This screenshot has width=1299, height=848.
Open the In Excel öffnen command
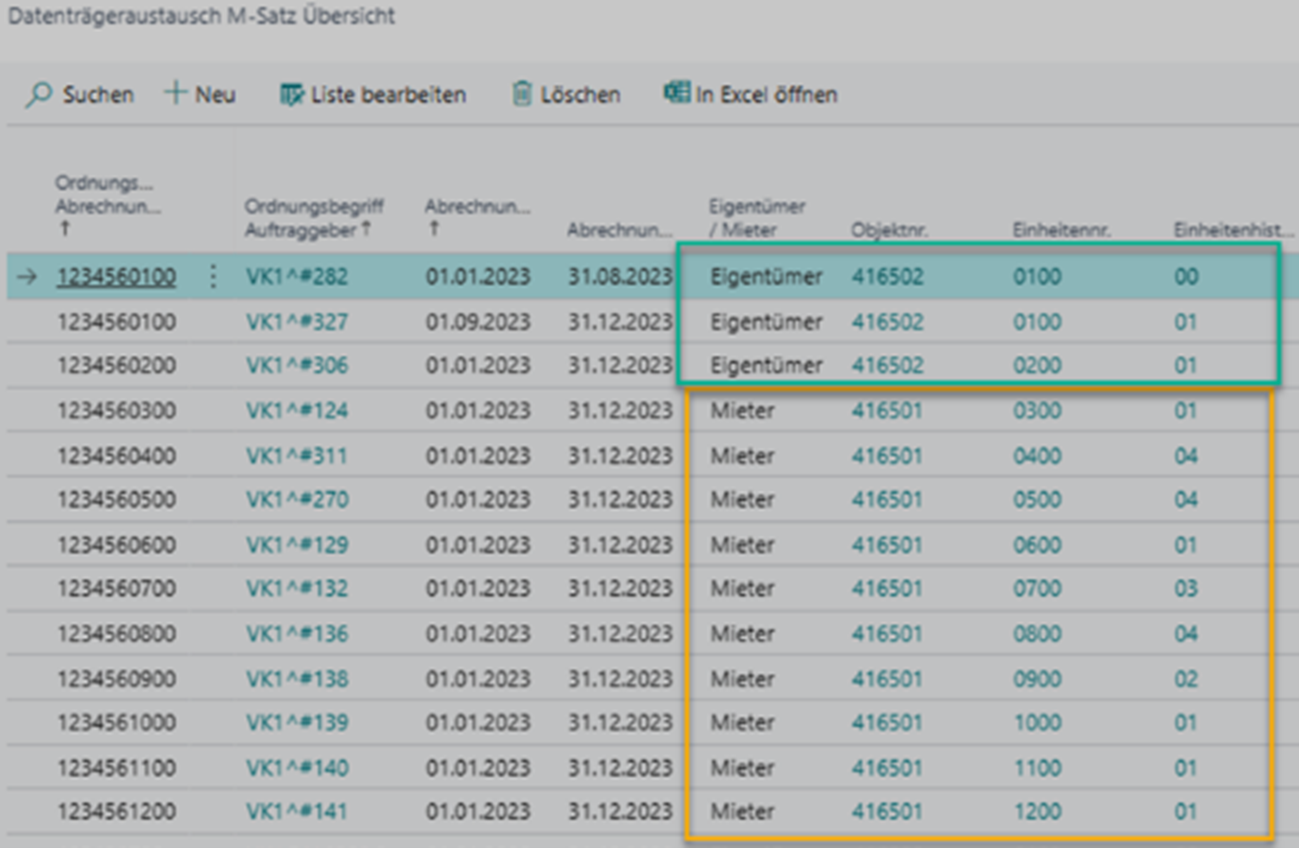click(x=765, y=95)
